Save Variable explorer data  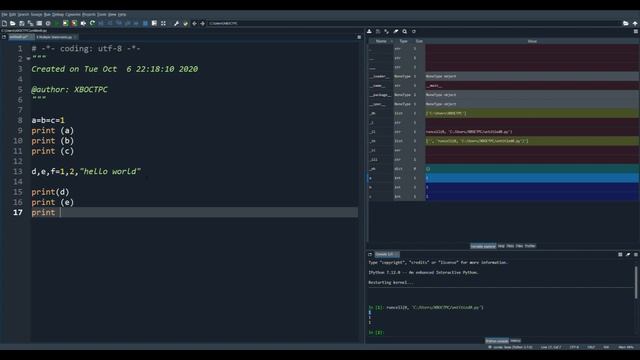pyautogui.click(x=378, y=31)
